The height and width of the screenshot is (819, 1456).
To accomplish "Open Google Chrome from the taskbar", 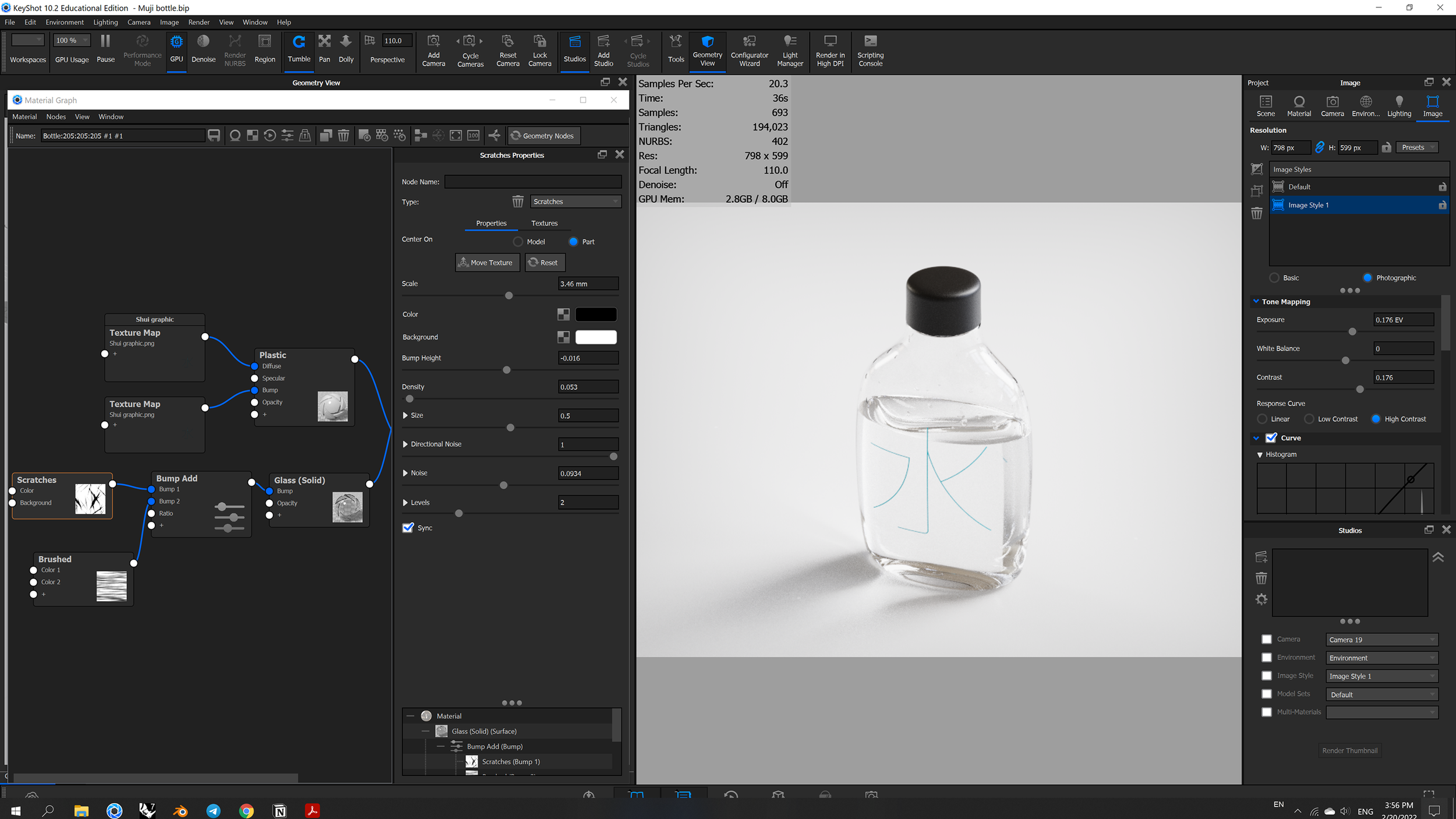I will [246, 810].
